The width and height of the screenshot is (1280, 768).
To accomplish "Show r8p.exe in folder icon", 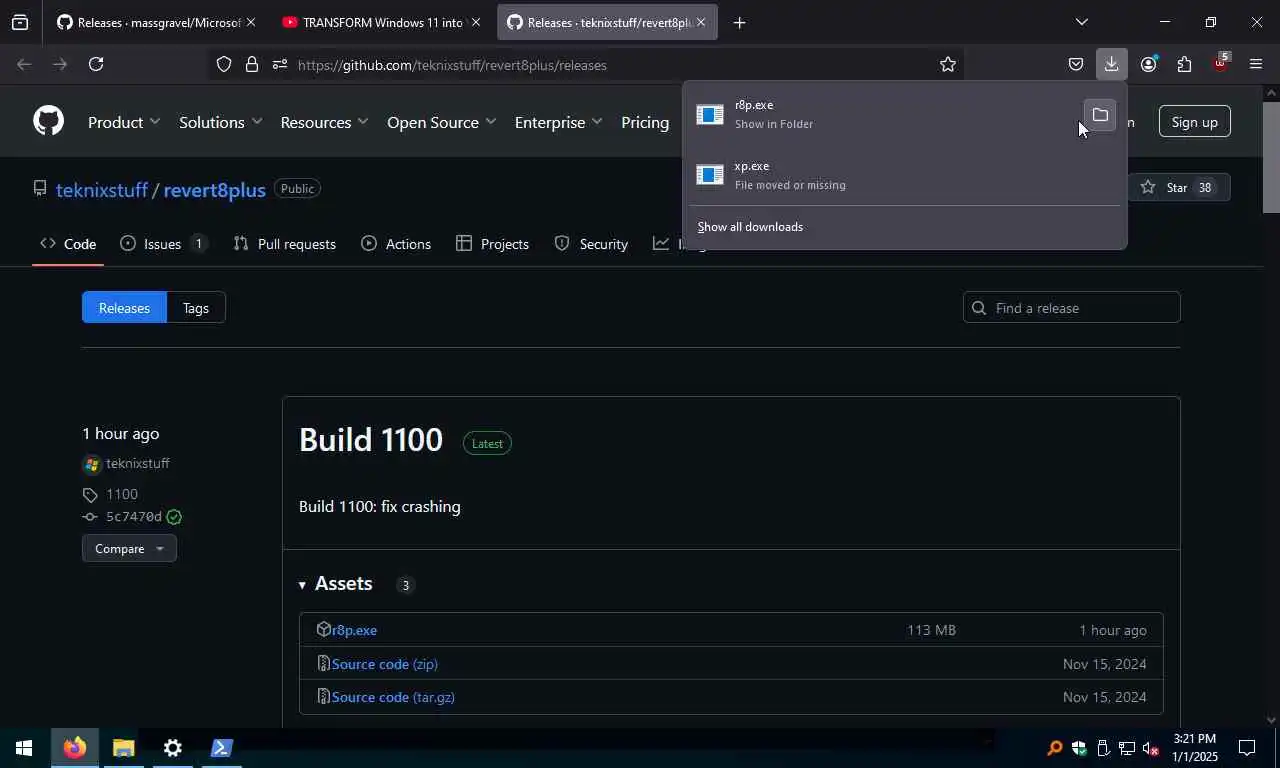I will pyautogui.click(x=1100, y=115).
